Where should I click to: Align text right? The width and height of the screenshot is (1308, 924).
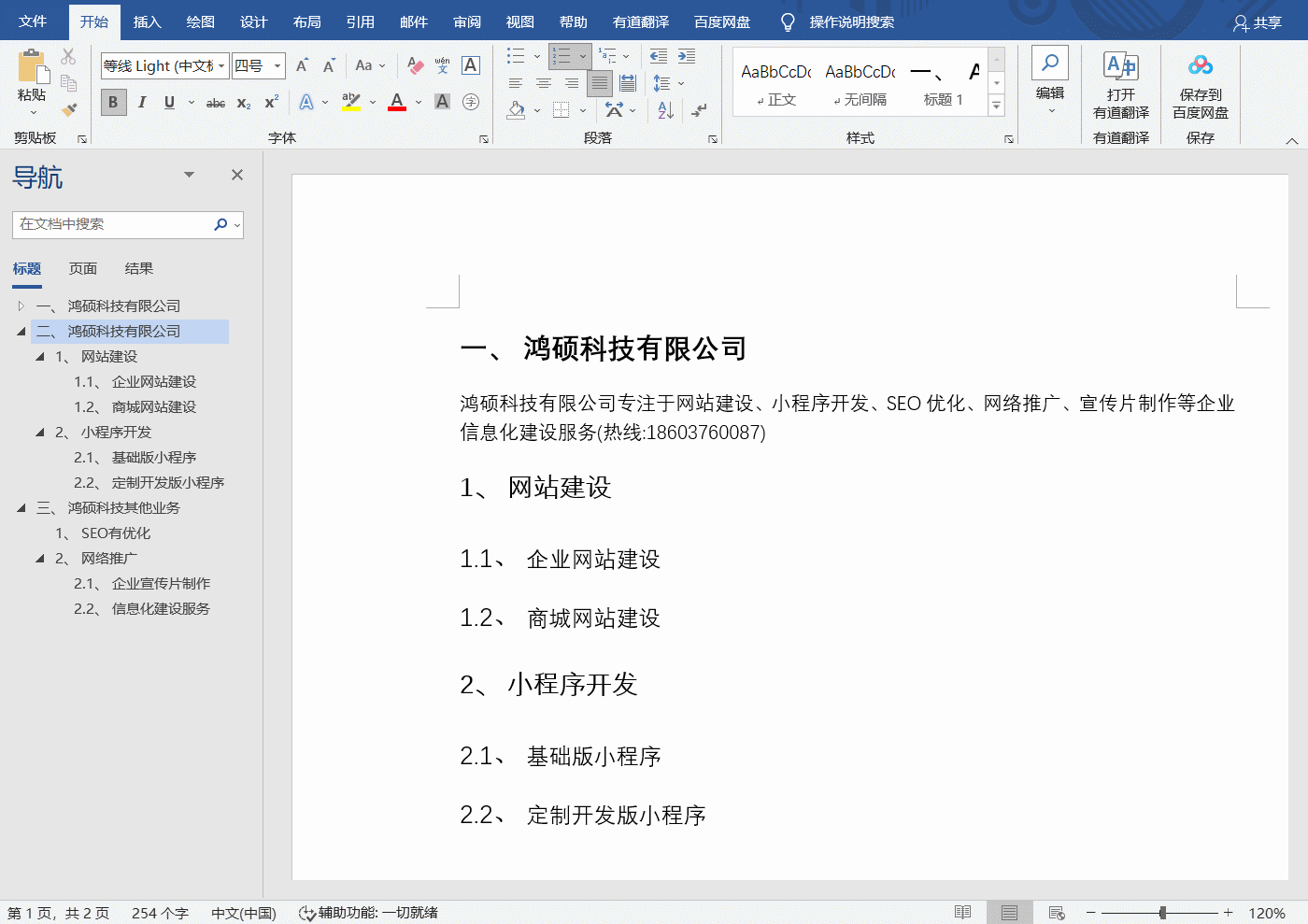(x=571, y=83)
